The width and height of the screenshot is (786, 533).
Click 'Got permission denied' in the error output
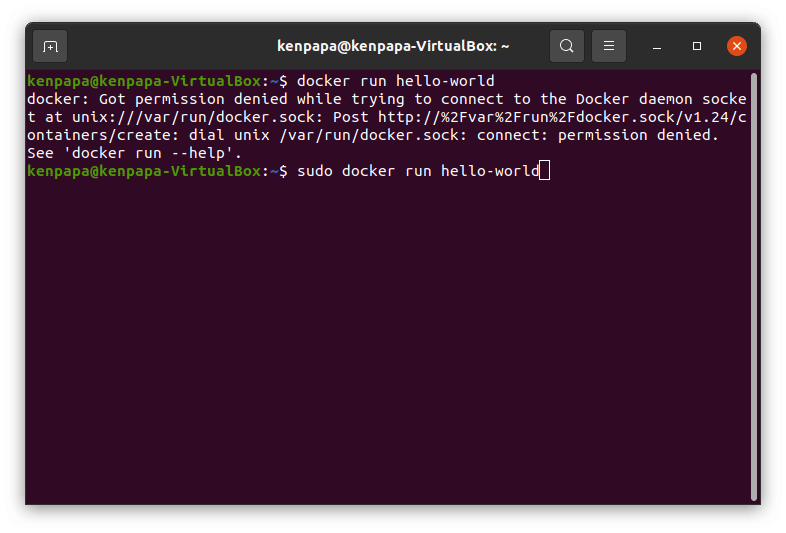click(x=193, y=99)
